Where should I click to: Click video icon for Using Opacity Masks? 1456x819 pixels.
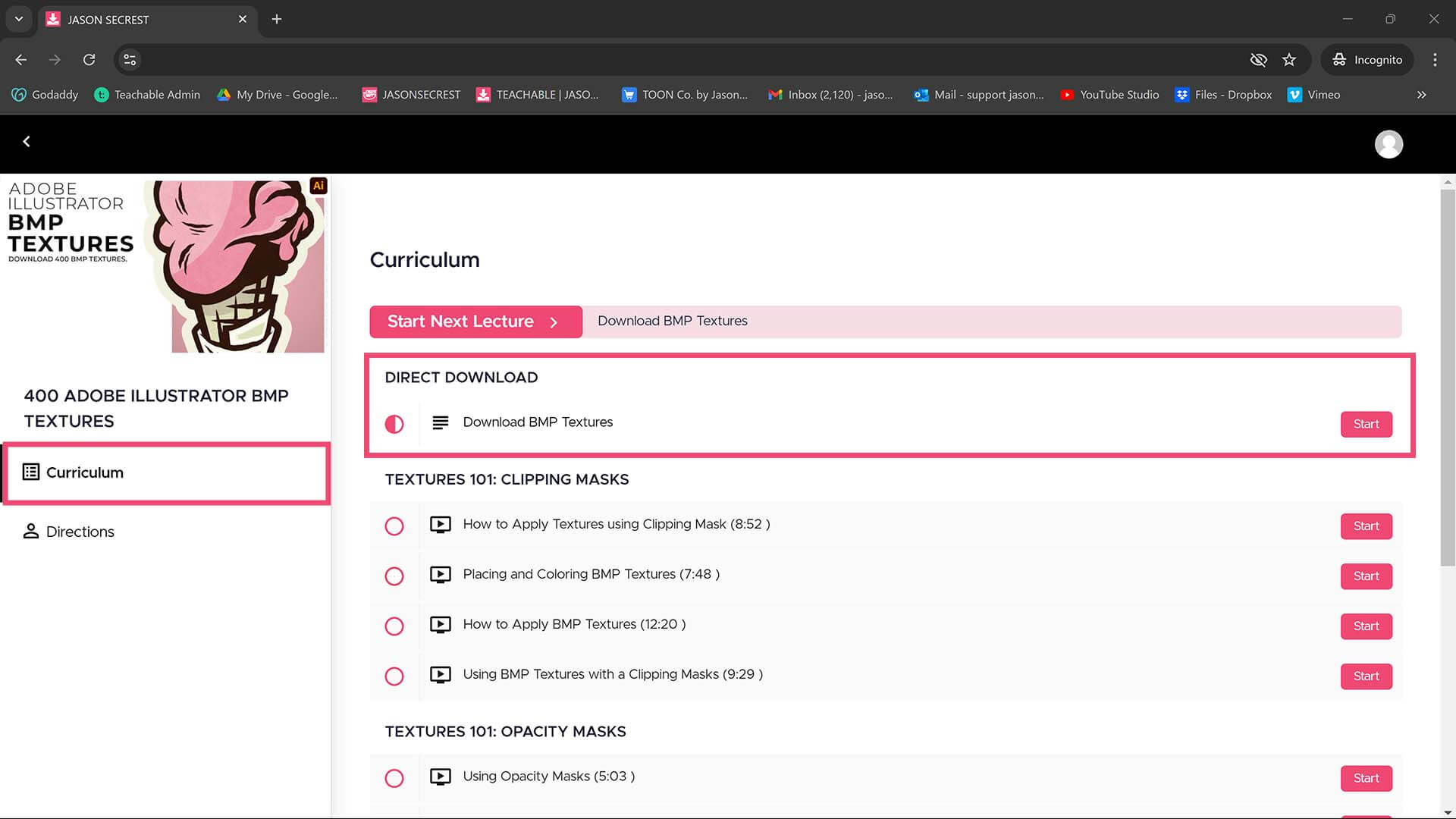point(440,777)
